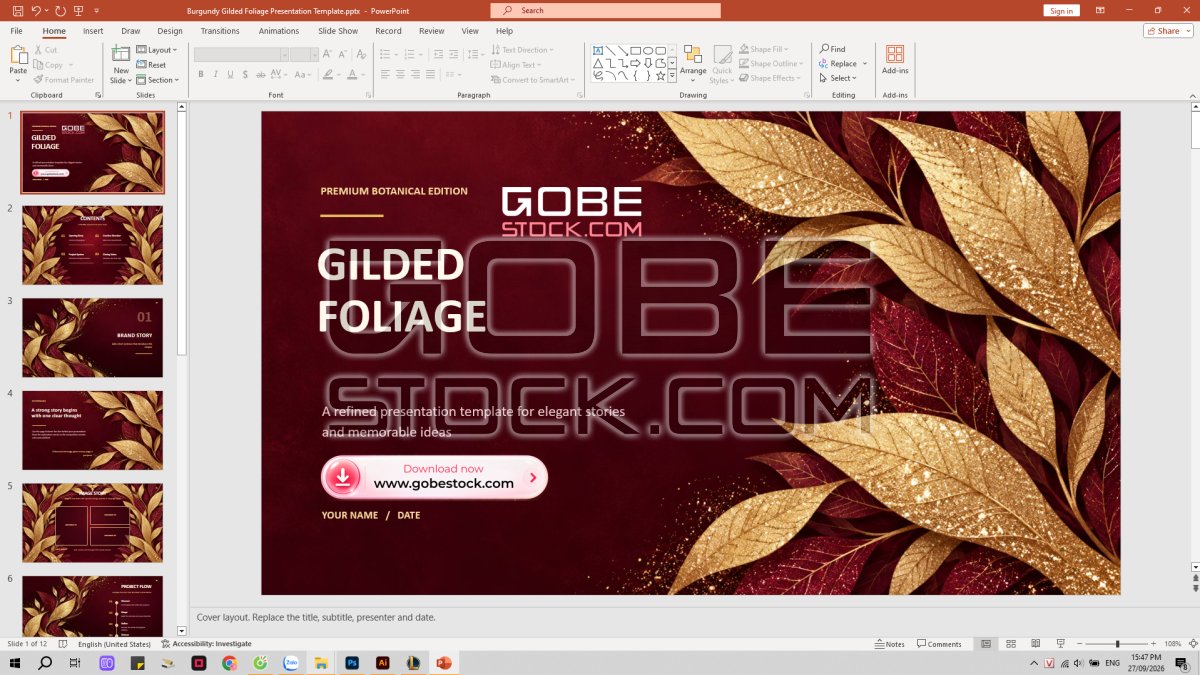This screenshot has height=675, width=1200.
Task: Open the Replace dropdown arrow
Action: (x=865, y=64)
